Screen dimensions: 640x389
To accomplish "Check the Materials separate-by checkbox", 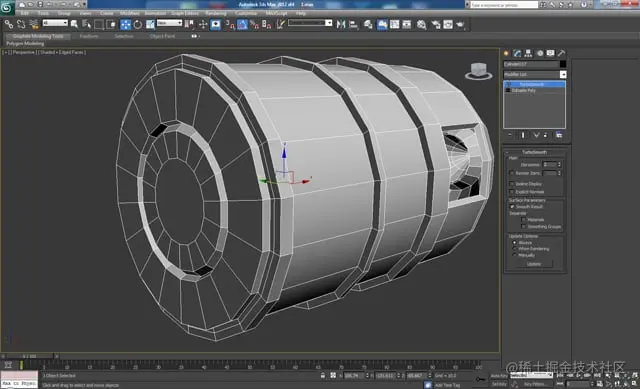I will (523, 220).
